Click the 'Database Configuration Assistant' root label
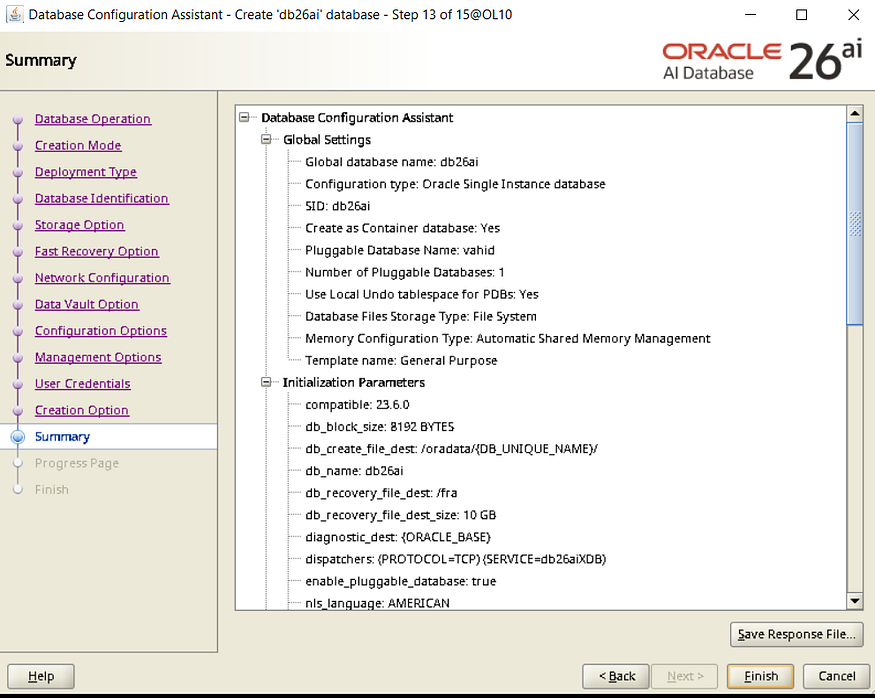The image size is (875, 698). [357, 118]
